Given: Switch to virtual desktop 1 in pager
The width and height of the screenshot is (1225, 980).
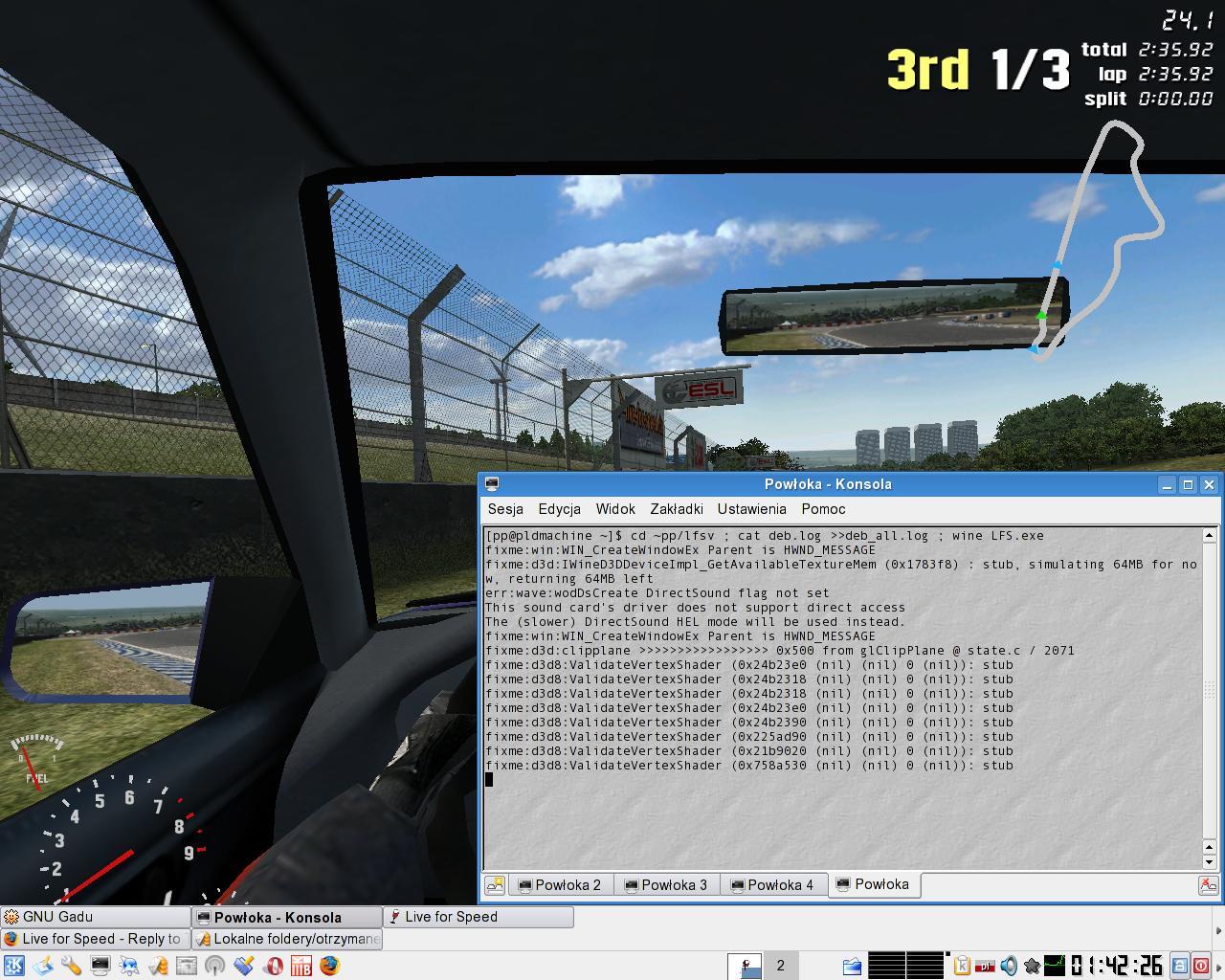Looking at the screenshot, I should point(745,966).
